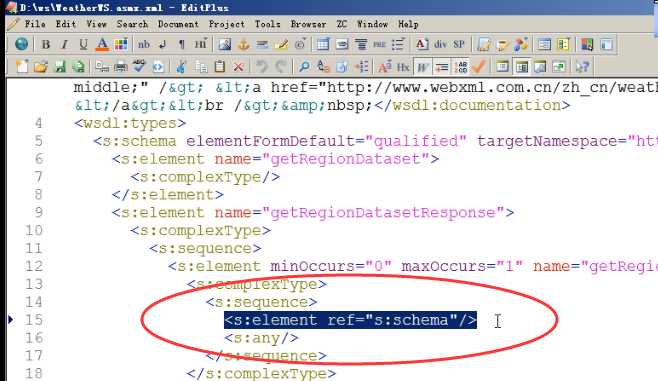Click the globe Browser icon in the HTML toolbar
Screen dimensions: 658x381
tap(21, 44)
